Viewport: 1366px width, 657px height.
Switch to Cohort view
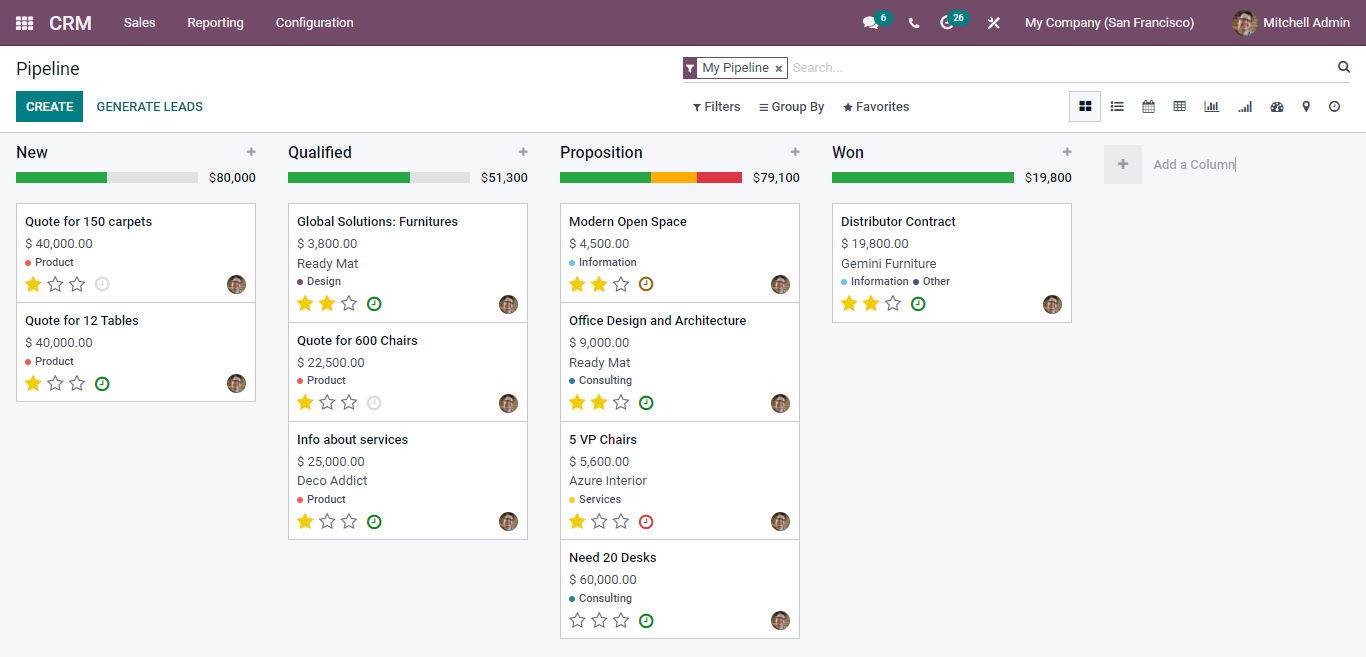[x=1244, y=107]
